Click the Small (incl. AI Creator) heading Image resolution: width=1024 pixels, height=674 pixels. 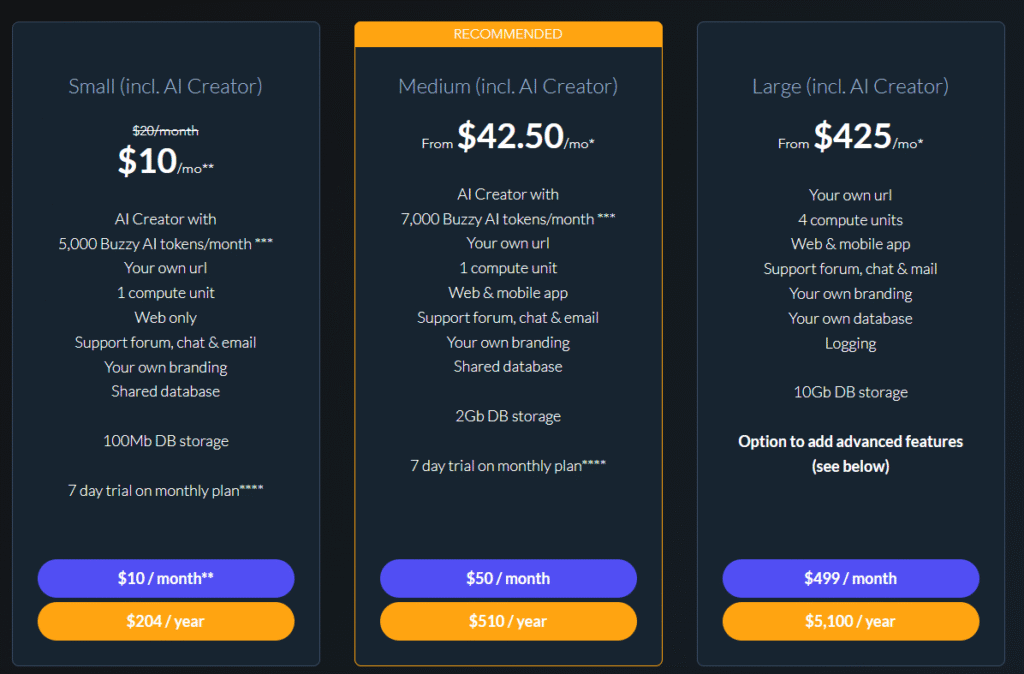tap(165, 87)
